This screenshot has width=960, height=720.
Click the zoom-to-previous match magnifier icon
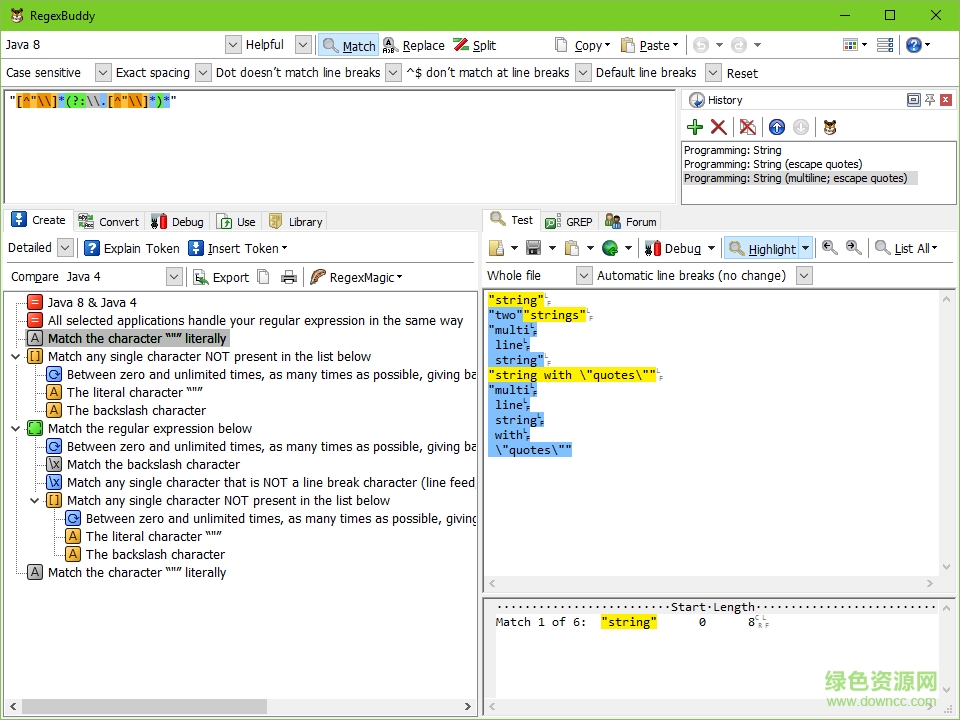(829, 248)
